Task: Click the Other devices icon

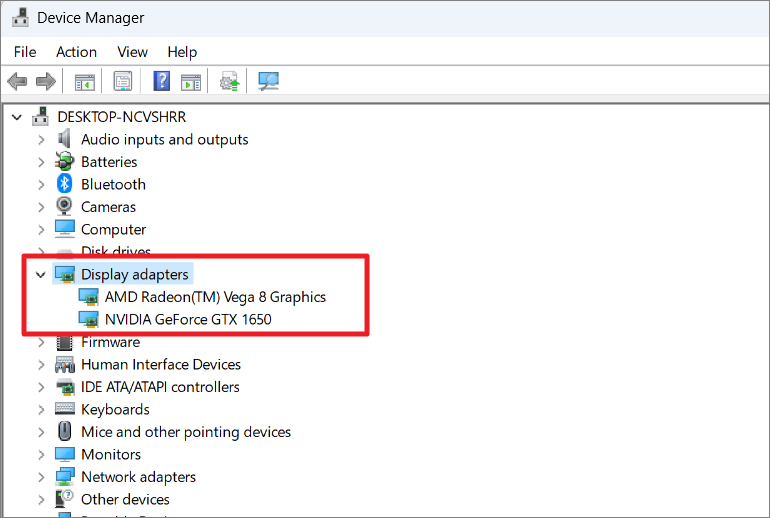Action: point(64,499)
